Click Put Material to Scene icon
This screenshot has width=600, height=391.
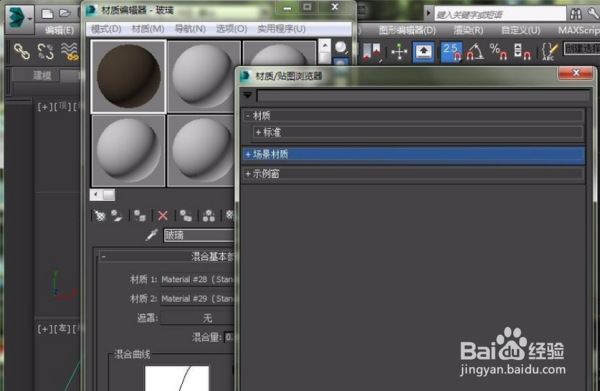117,216
